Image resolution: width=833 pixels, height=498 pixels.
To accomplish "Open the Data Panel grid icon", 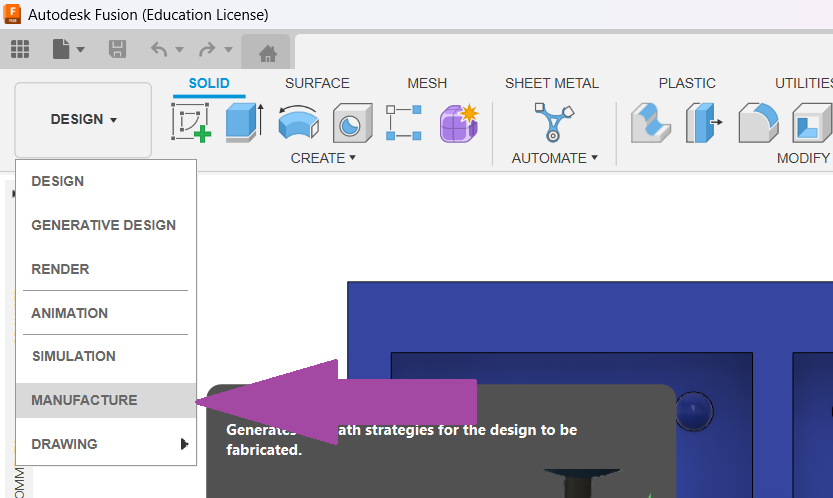I will (x=20, y=49).
